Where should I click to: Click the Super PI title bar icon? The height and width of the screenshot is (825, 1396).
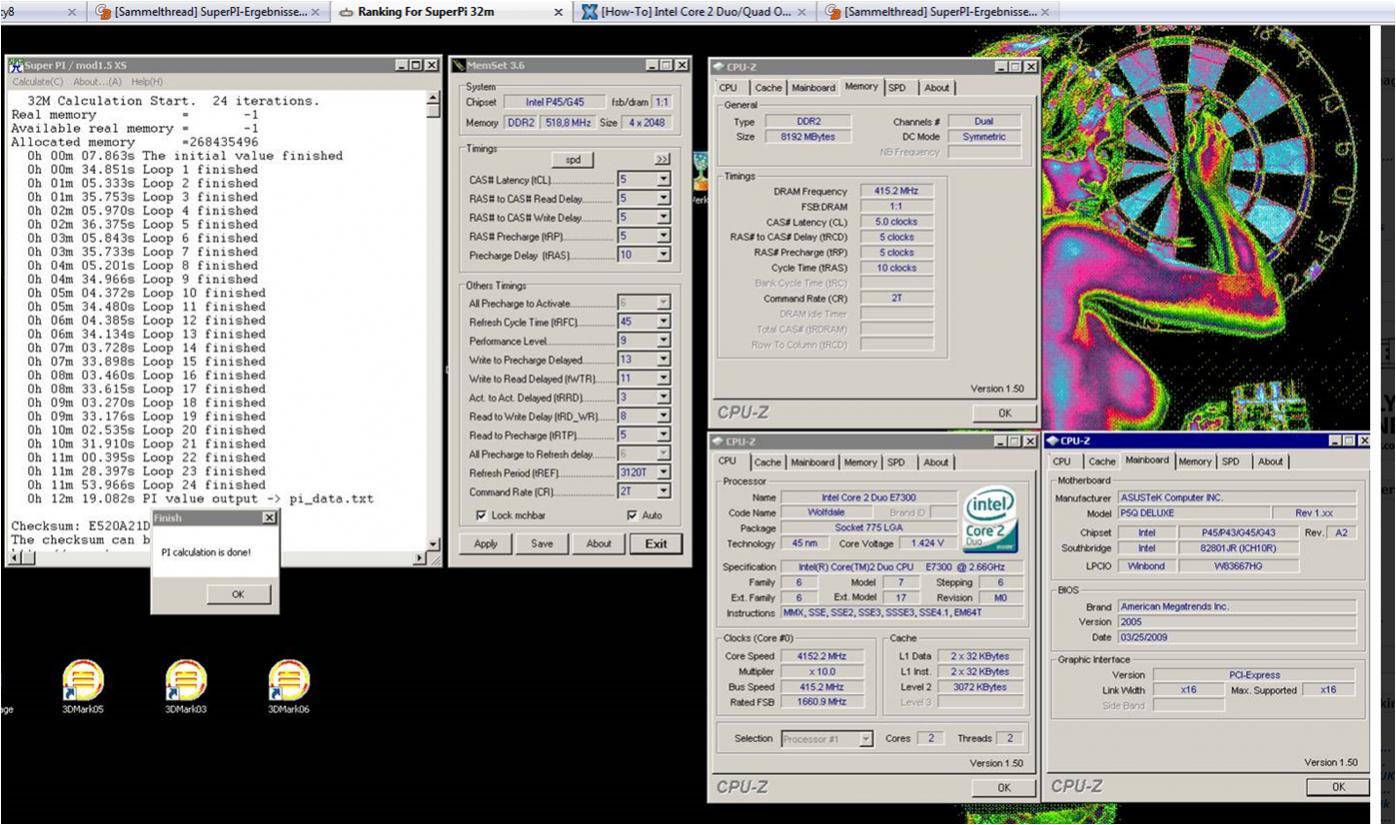15,65
